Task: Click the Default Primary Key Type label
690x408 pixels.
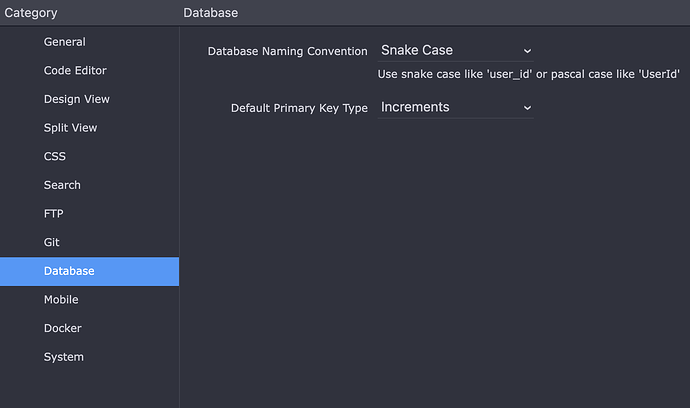Action: (x=299, y=108)
